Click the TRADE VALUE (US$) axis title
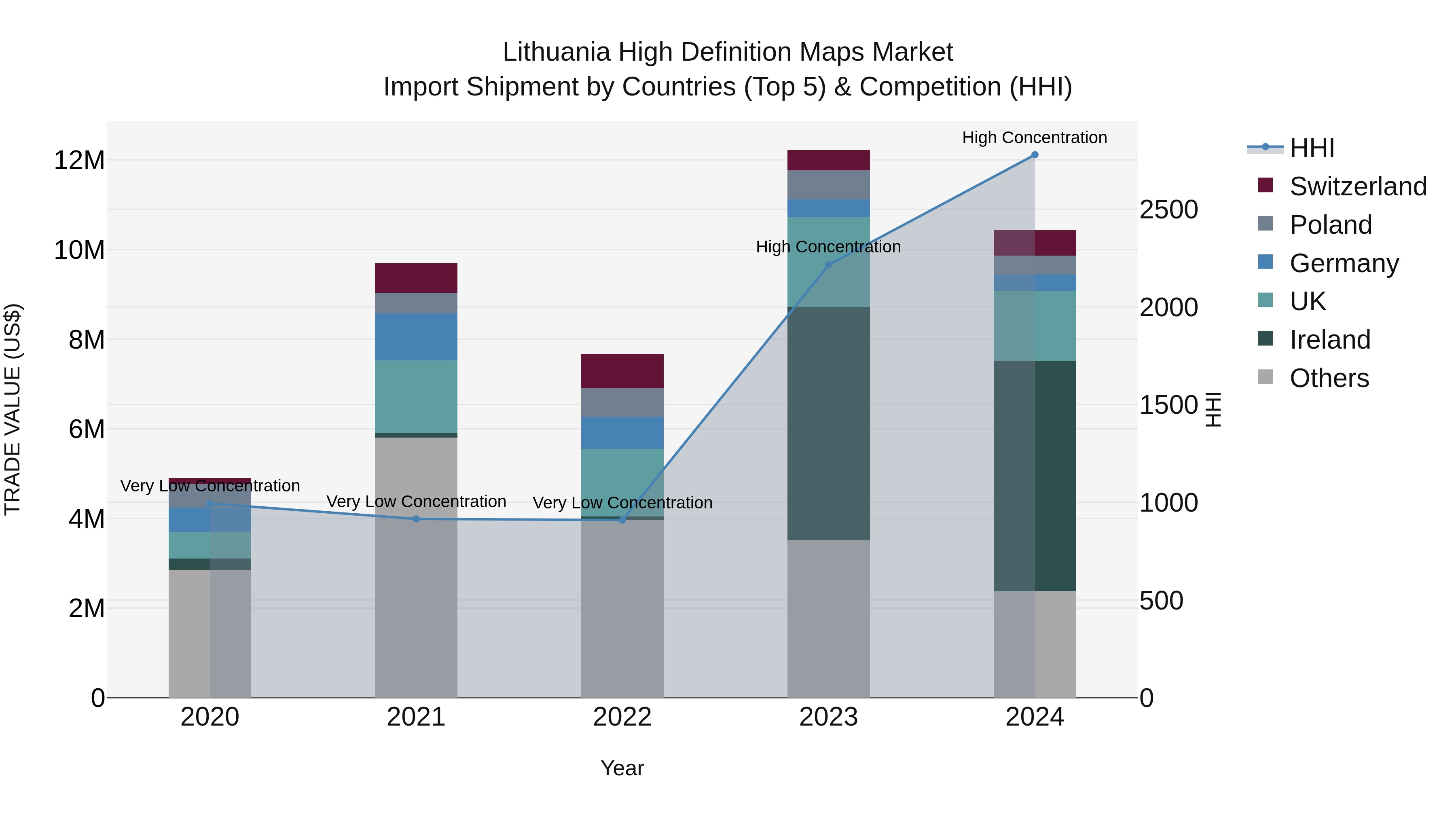Viewport: 1456px width, 819px height. 13,409
